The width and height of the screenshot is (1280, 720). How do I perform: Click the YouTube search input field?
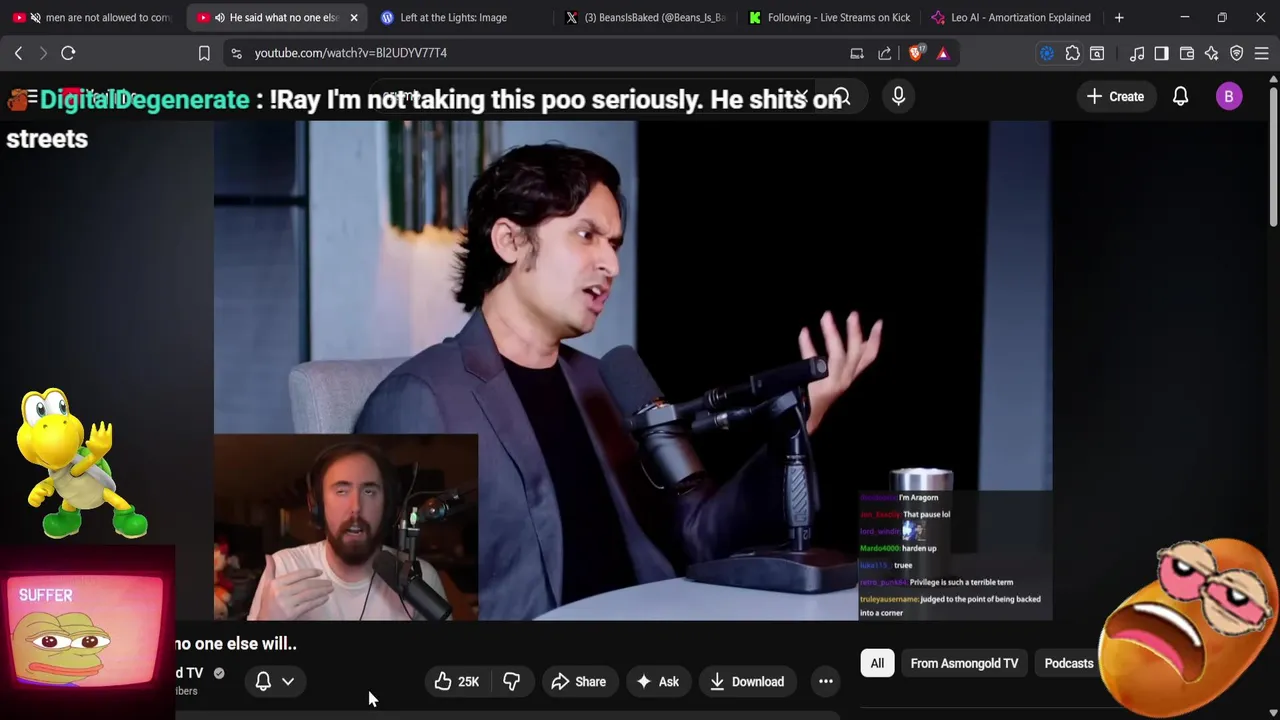coord(590,96)
